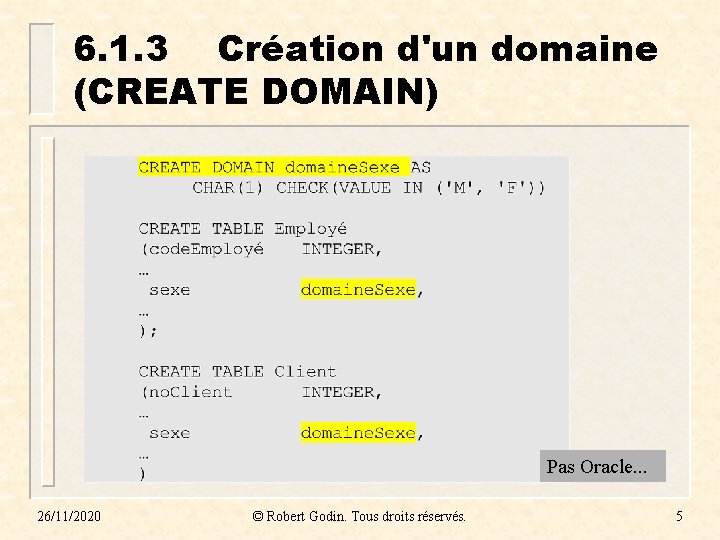Click 'sexe' in the Client table definition
Image resolution: width=720 pixels, height=540 pixels.
pos(169,433)
